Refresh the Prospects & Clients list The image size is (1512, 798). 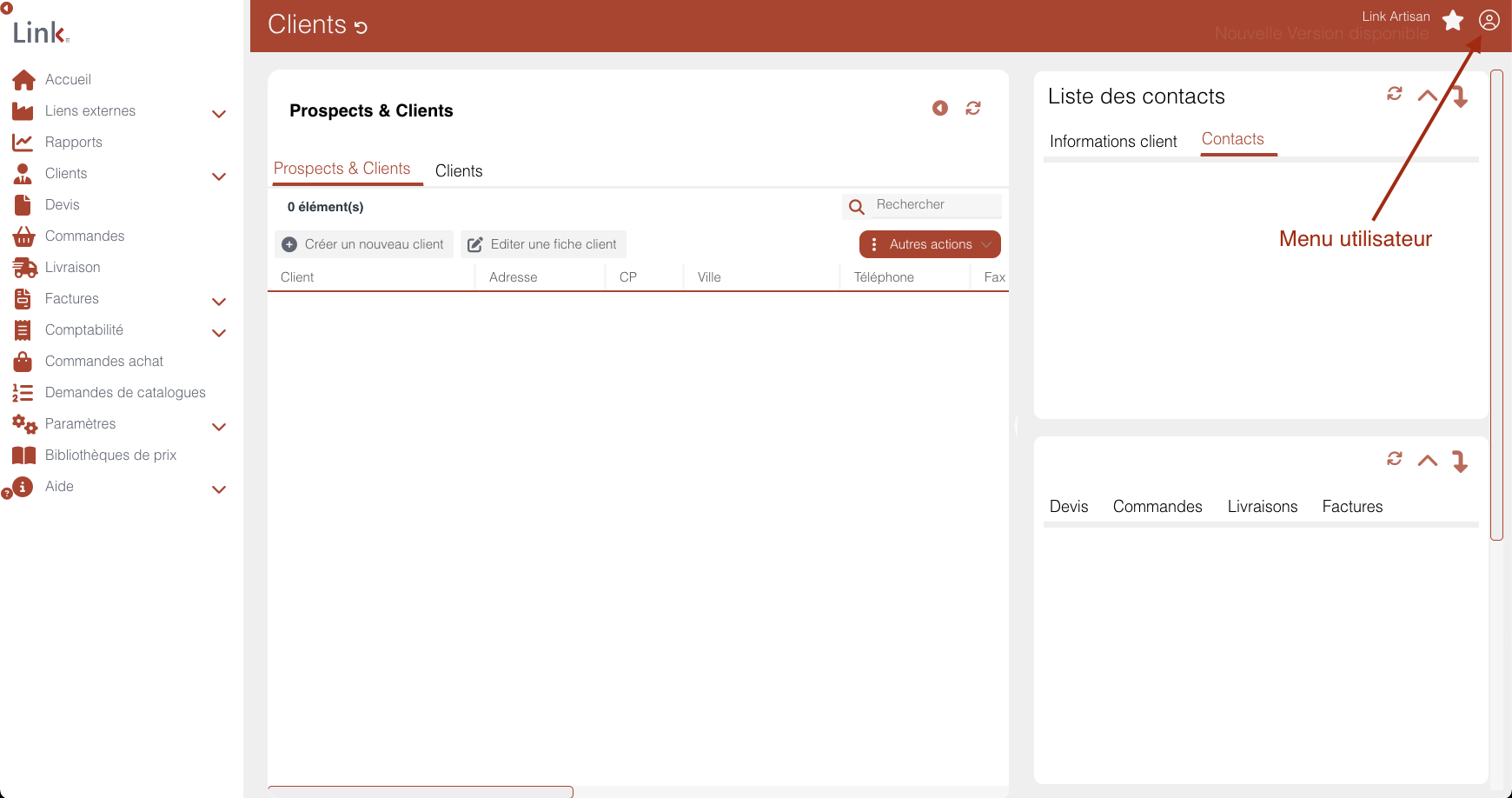click(x=973, y=108)
